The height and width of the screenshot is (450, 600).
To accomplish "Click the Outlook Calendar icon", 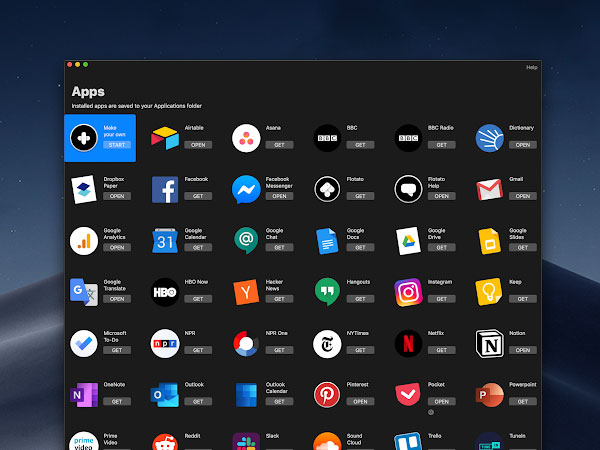I will pyautogui.click(x=246, y=395).
